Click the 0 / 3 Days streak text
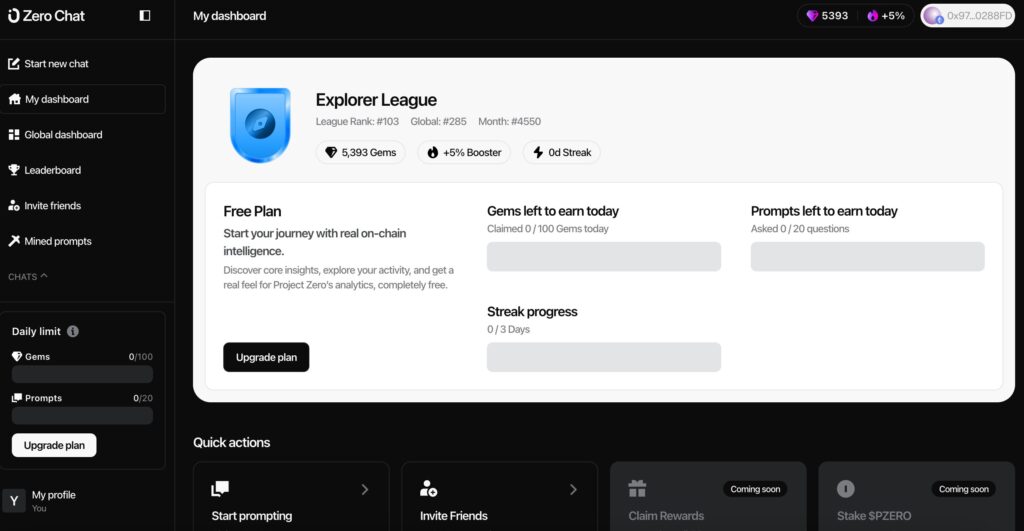 [x=509, y=329]
